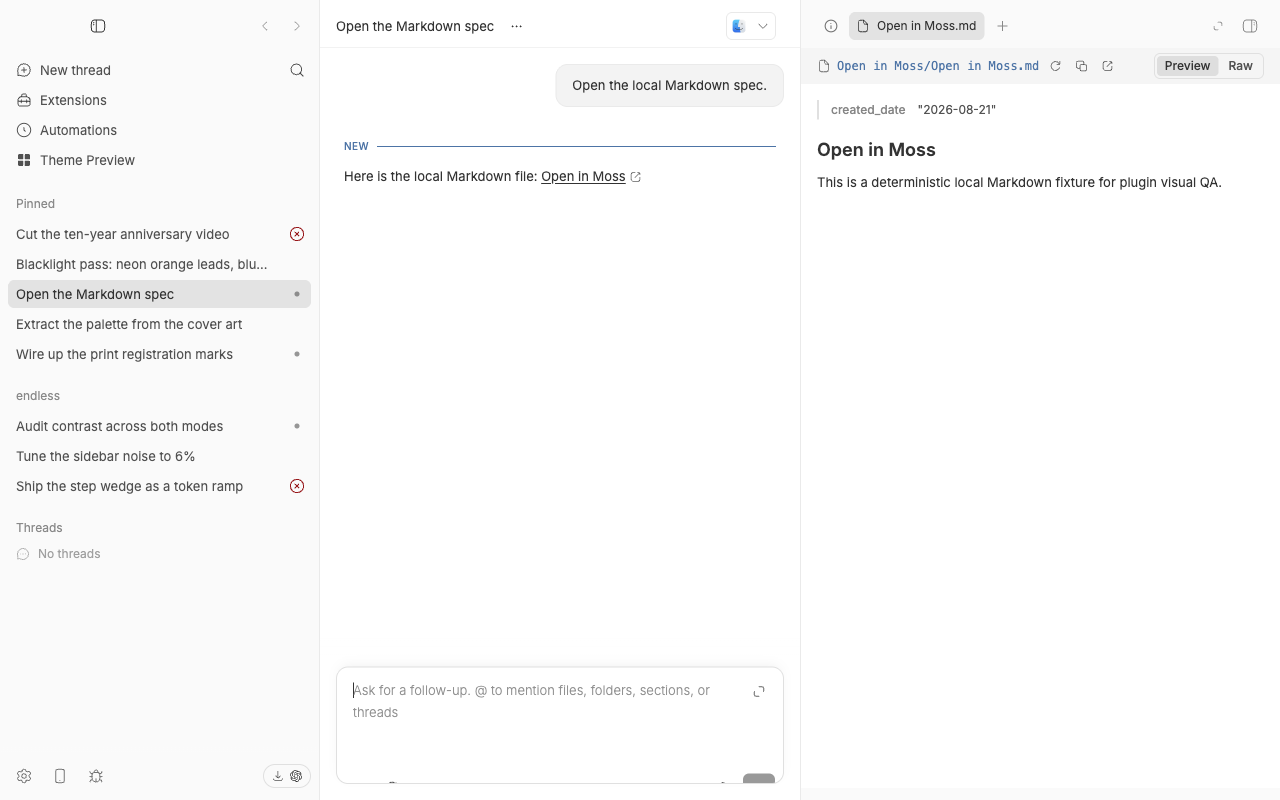The width and height of the screenshot is (1280, 800).
Task: Collapse the left sidebar with the panel icon
Action: [x=98, y=26]
